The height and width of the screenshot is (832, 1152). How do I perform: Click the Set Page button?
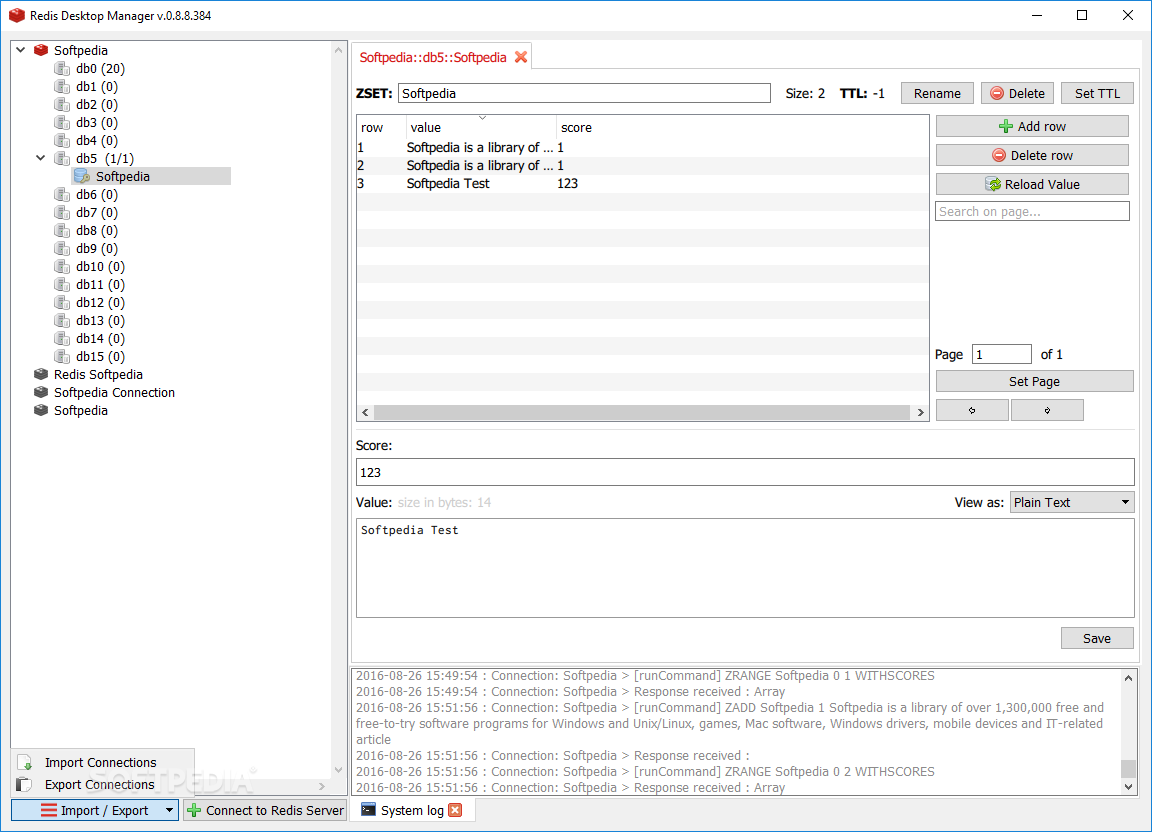point(1034,381)
